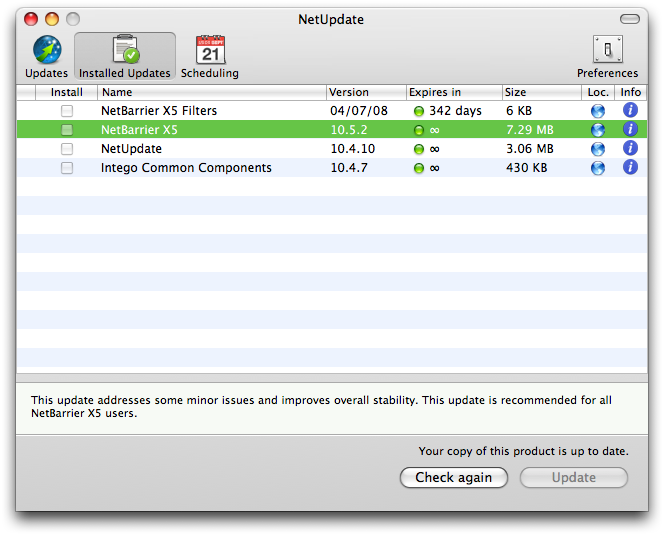
Task: Click location globe for NetBarrier X5 row
Action: tap(598, 130)
